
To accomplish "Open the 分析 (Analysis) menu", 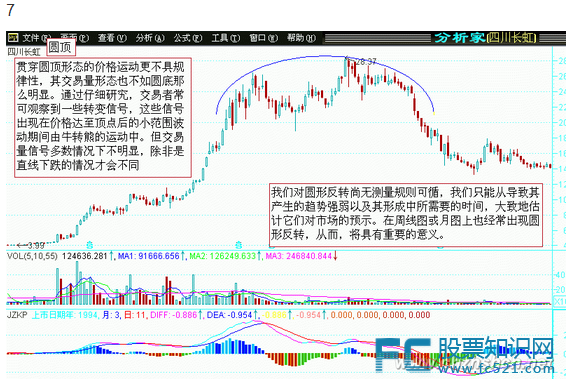I will tap(150, 38).
